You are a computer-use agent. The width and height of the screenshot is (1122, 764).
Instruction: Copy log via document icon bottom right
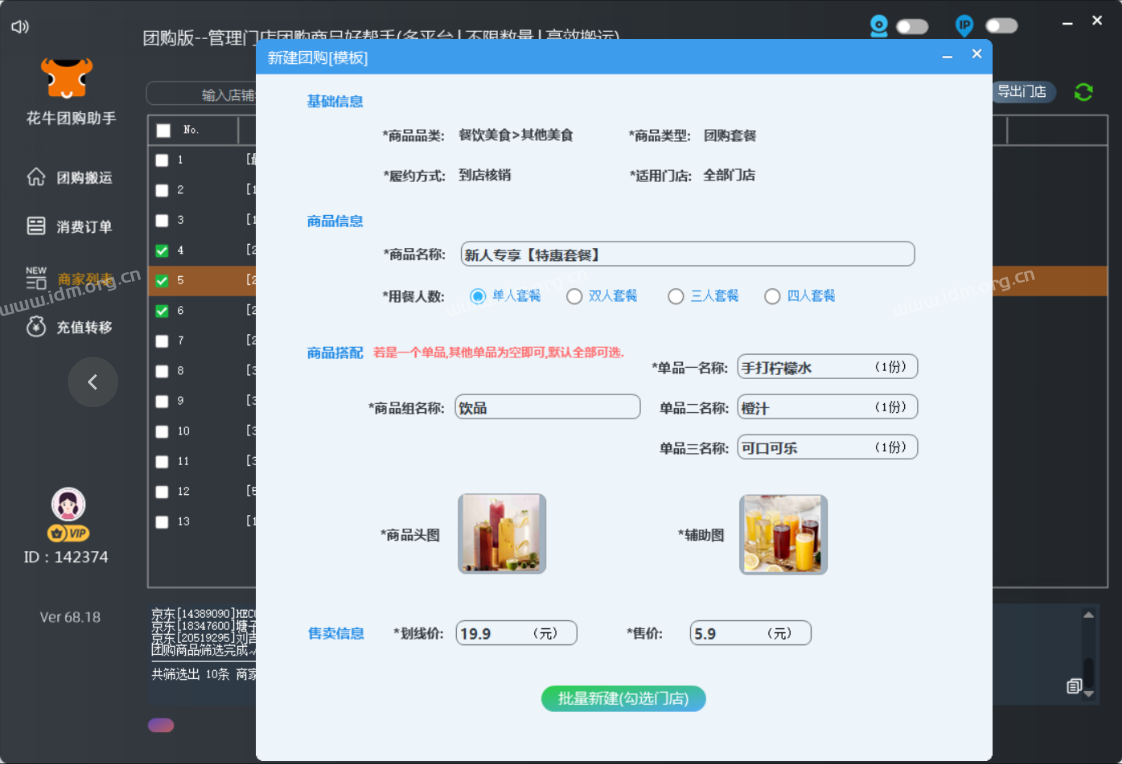[1075, 687]
